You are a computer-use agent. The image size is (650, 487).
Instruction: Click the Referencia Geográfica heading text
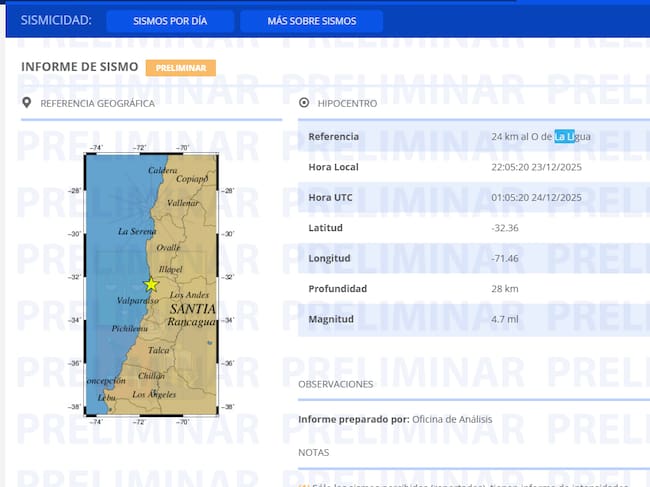pos(97,103)
